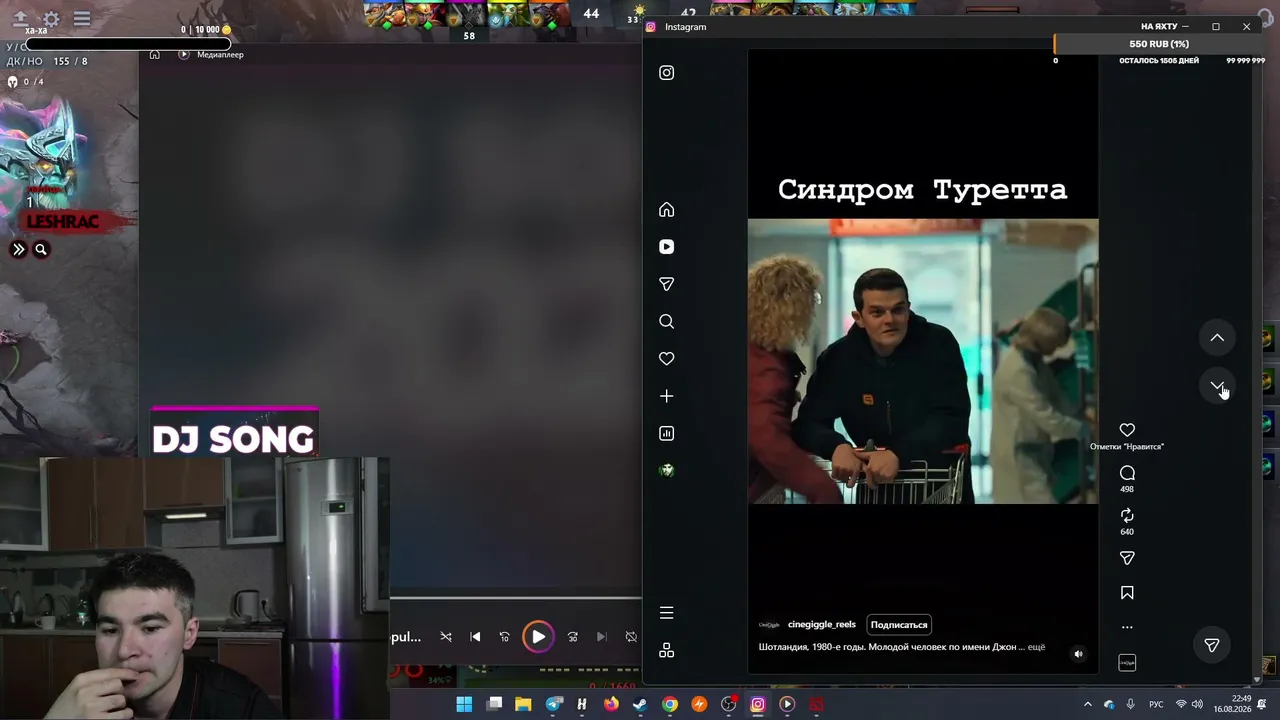
Task: Like the reel with the heart icon
Action: (x=1127, y=430)
